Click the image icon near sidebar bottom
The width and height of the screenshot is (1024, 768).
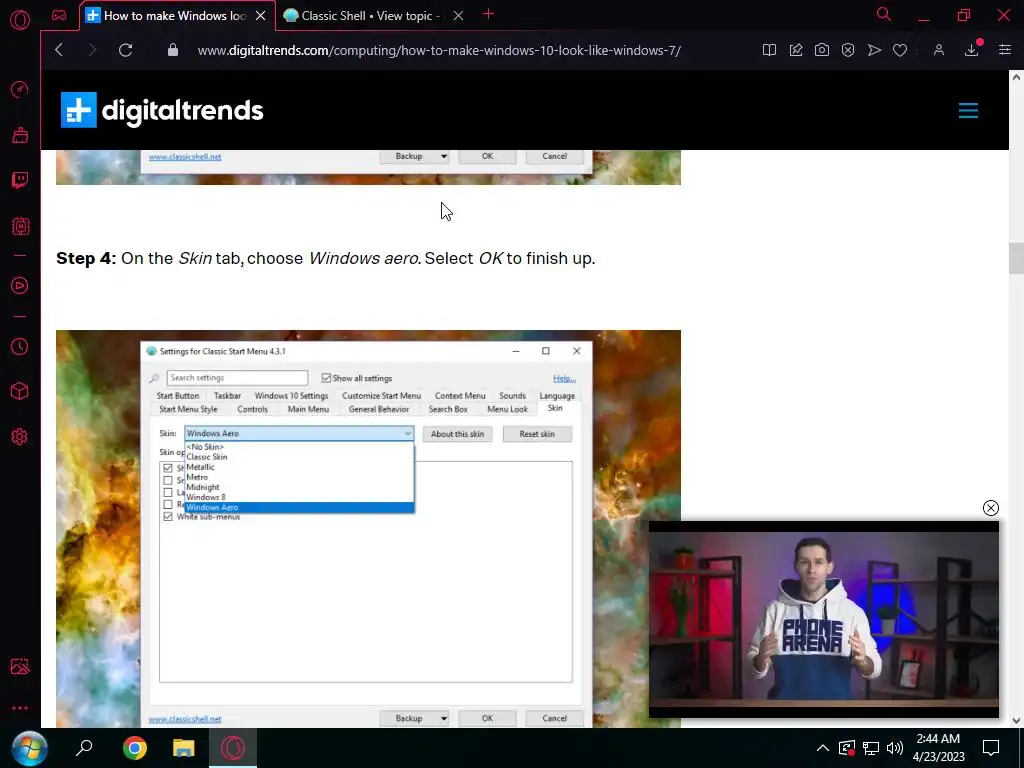(20, 666)
